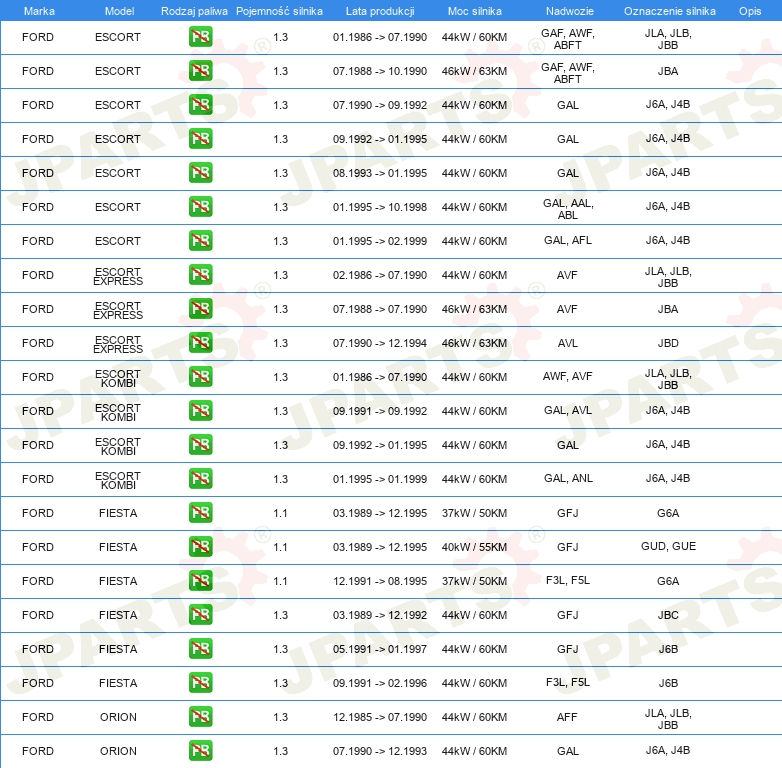Click the date range 09.1991 -> 09.1992
Screen dimensions: 782x768
[380, 411]
